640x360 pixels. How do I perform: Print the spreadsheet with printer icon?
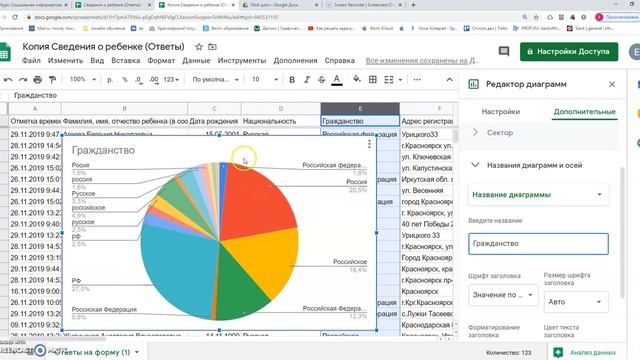pos(38,80)
